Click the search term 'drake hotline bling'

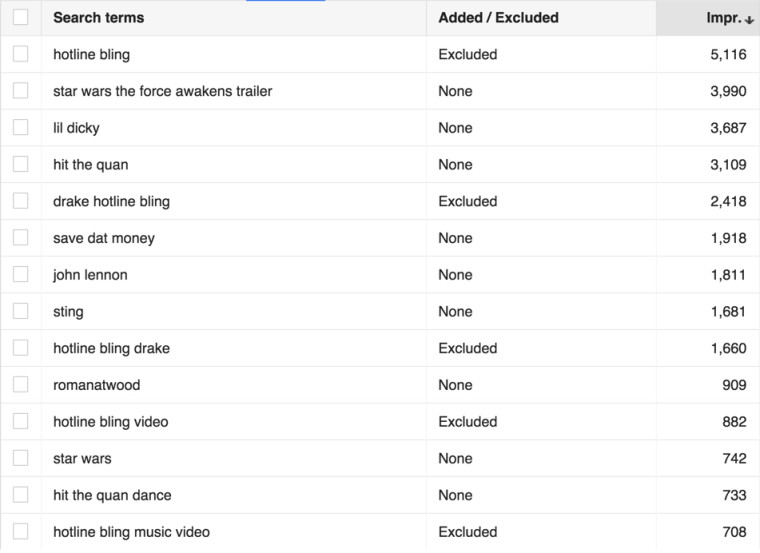point(111,201)
